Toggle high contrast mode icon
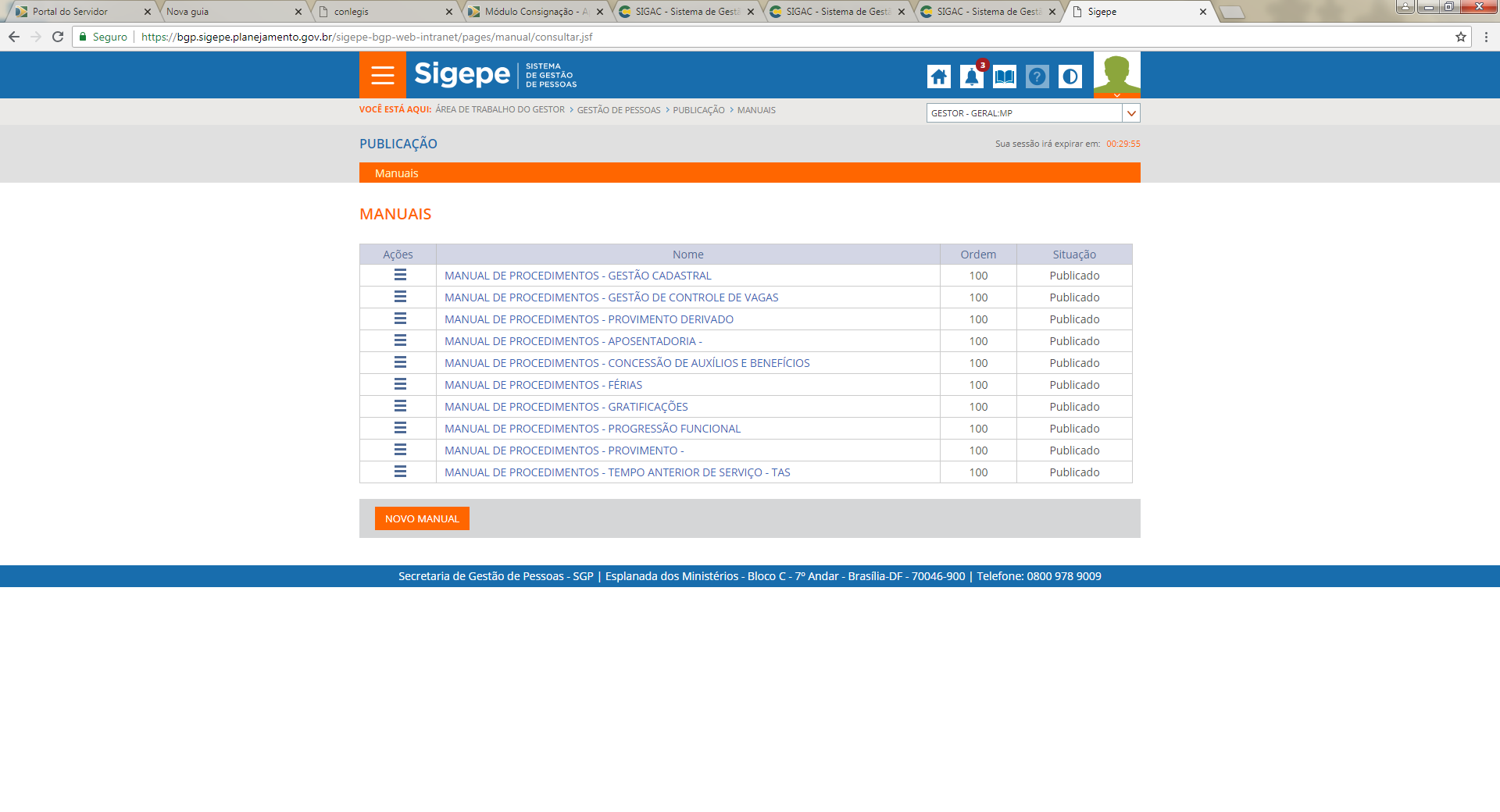This screenshot has height=812, width=1500. click(1070, 77)
